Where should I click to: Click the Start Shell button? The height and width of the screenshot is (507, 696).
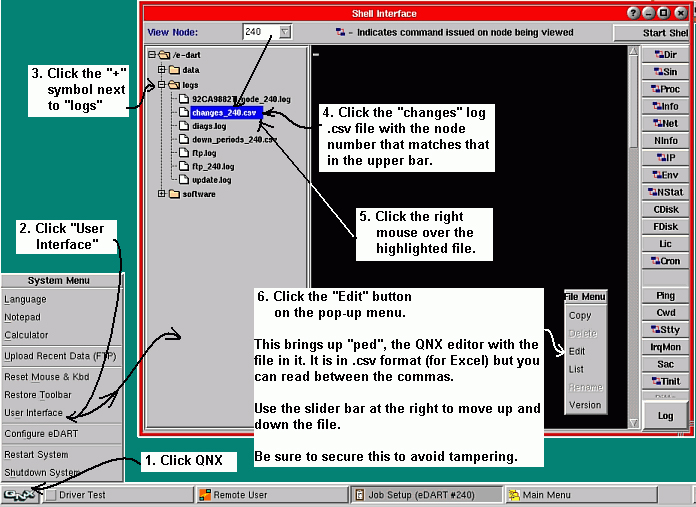652,33
